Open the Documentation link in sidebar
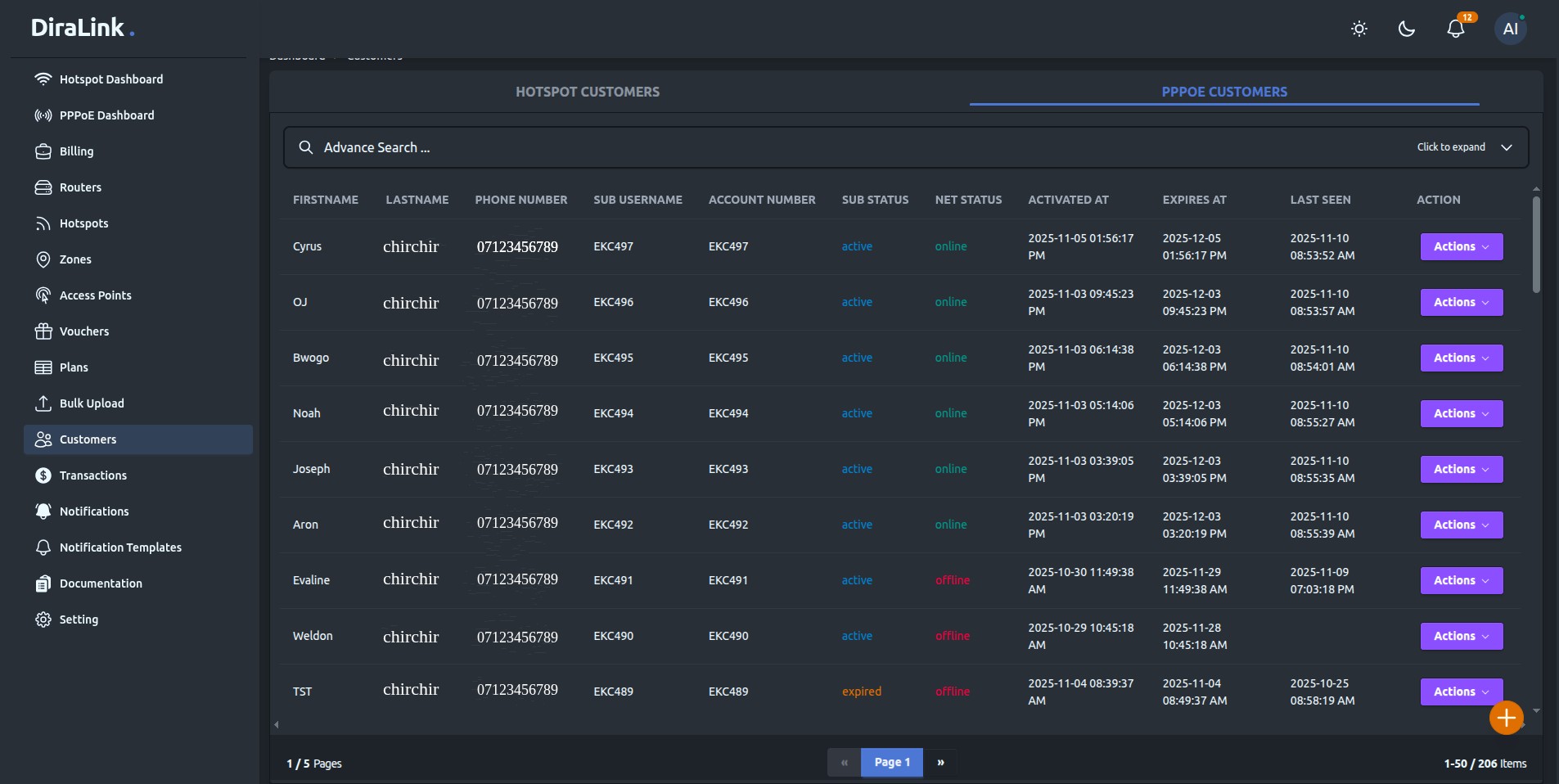 point(100,583)
